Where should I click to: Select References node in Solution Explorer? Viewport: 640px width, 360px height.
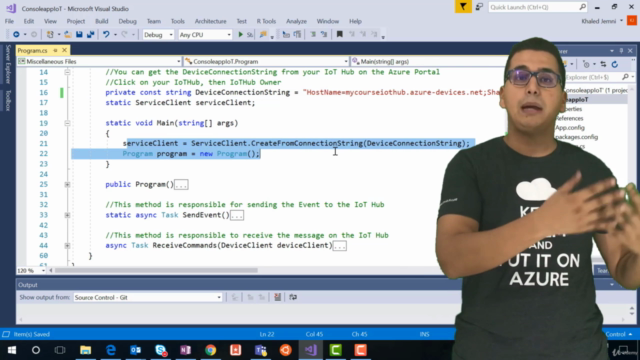pyautogui.click(x=569, y=118)
